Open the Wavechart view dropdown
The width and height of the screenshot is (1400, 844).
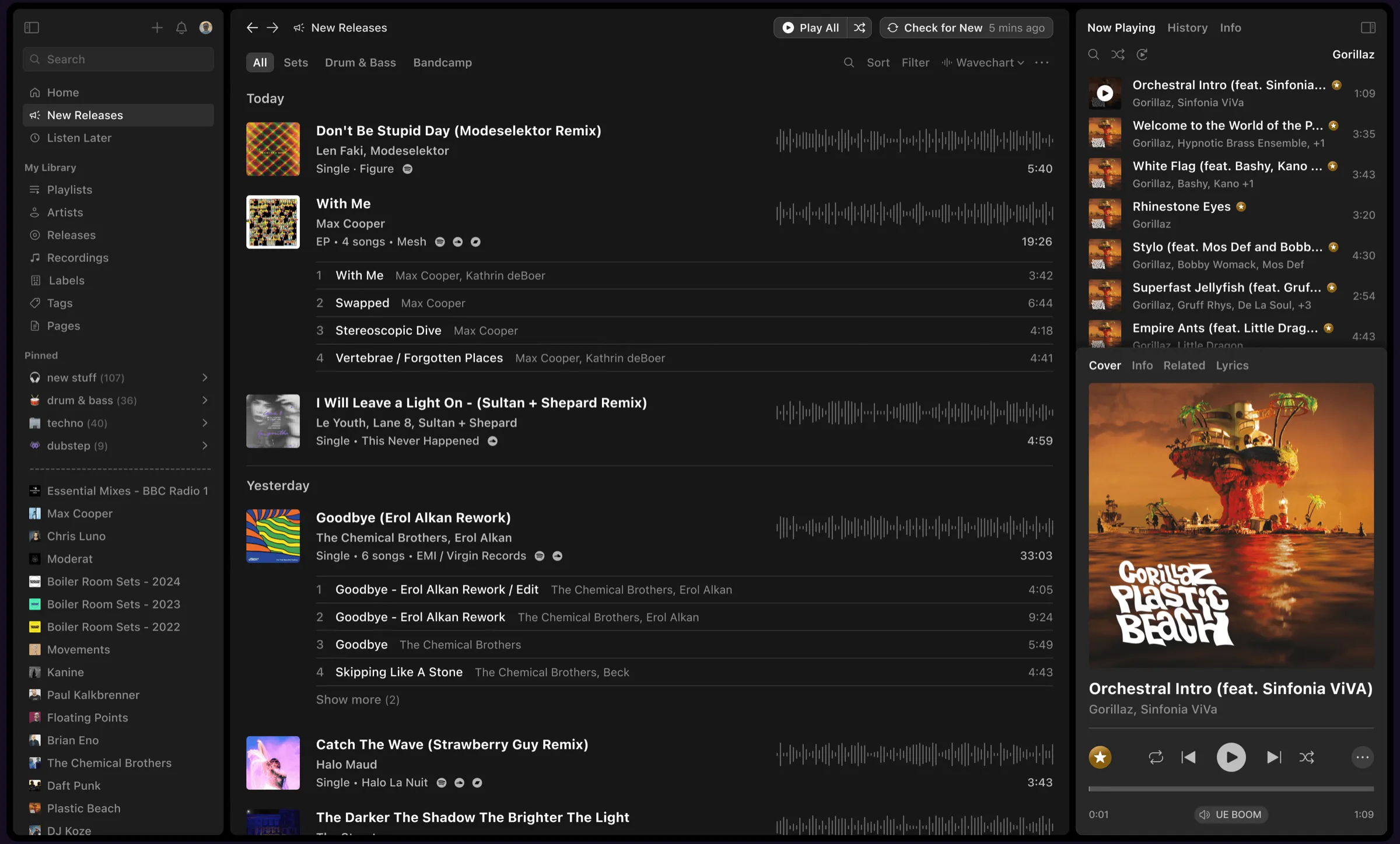(983, 62)
